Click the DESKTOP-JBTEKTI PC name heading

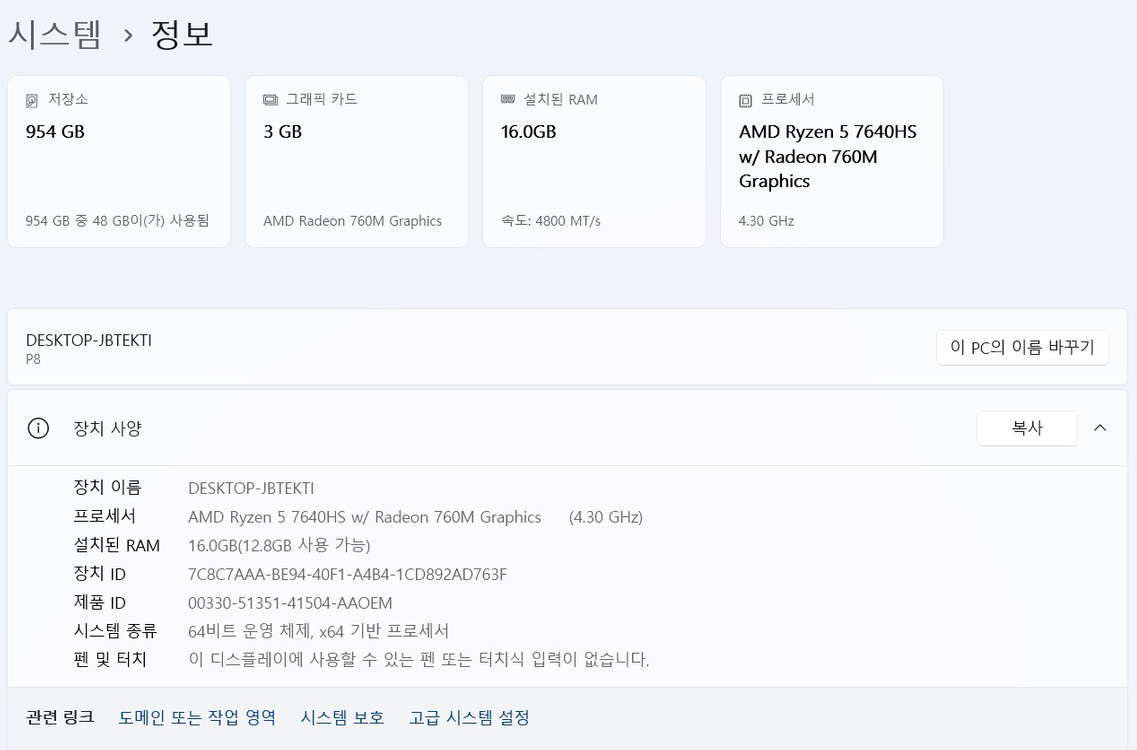click(89, 340)
